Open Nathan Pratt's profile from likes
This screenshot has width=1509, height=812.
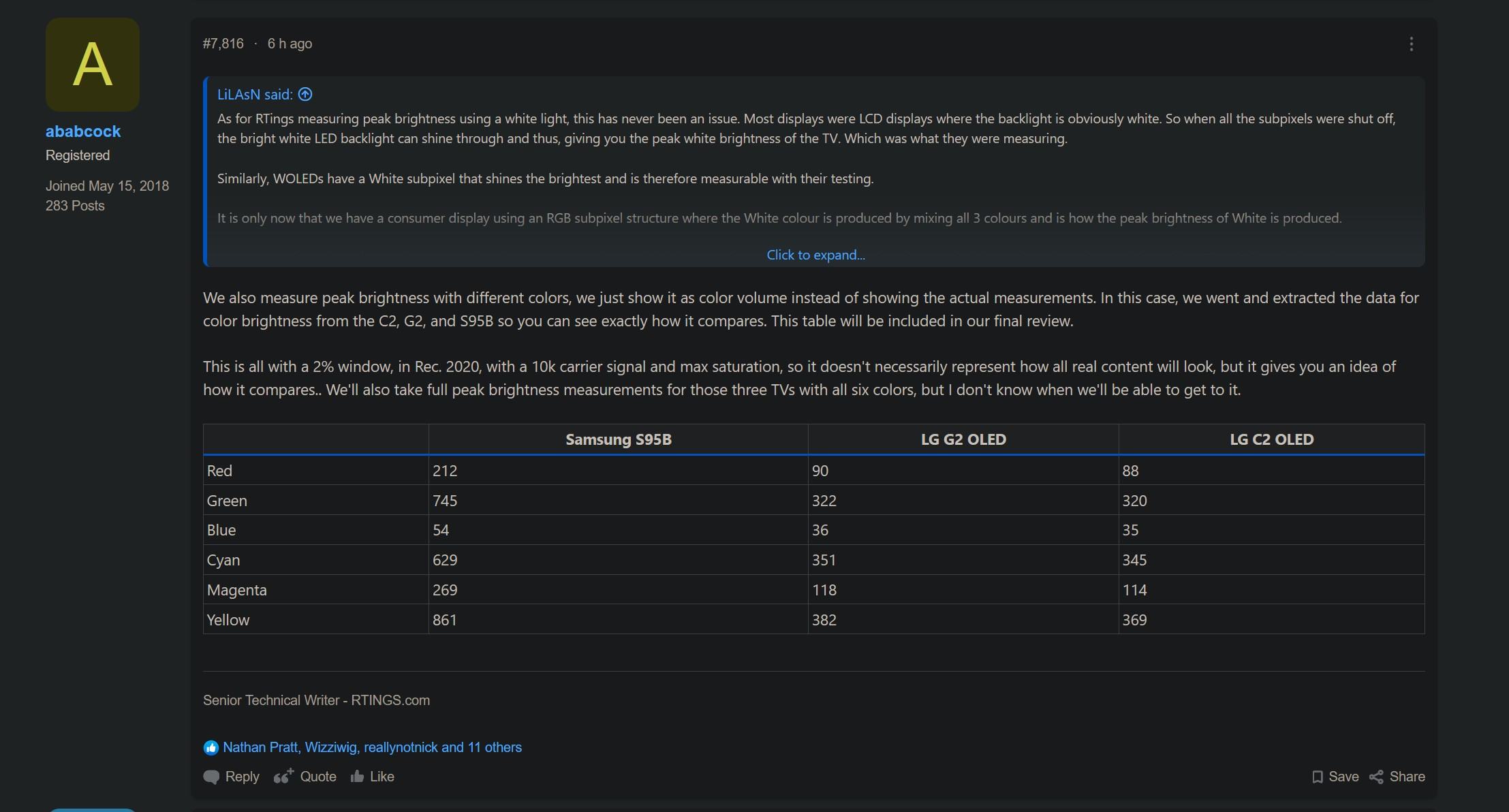click(260, 747)
